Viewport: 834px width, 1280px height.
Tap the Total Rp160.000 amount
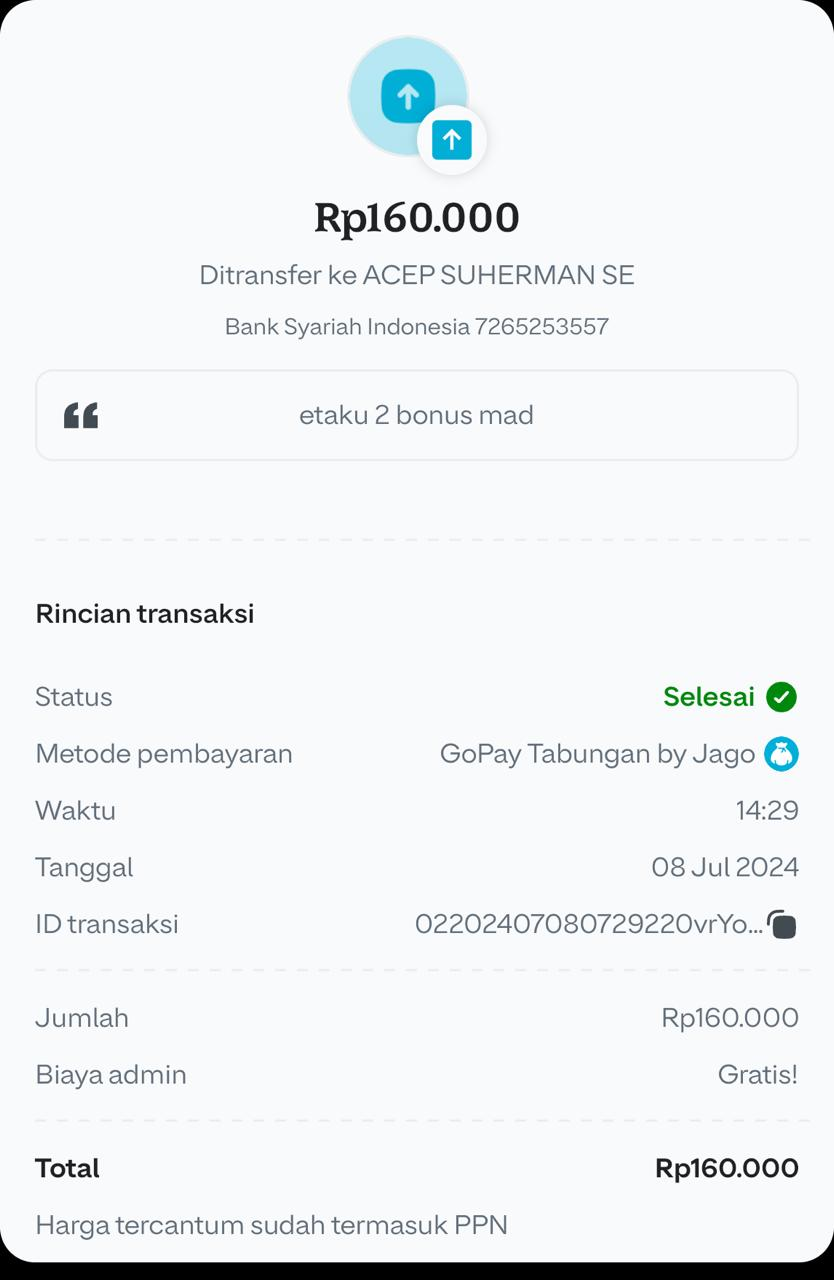coord(727,1168)
